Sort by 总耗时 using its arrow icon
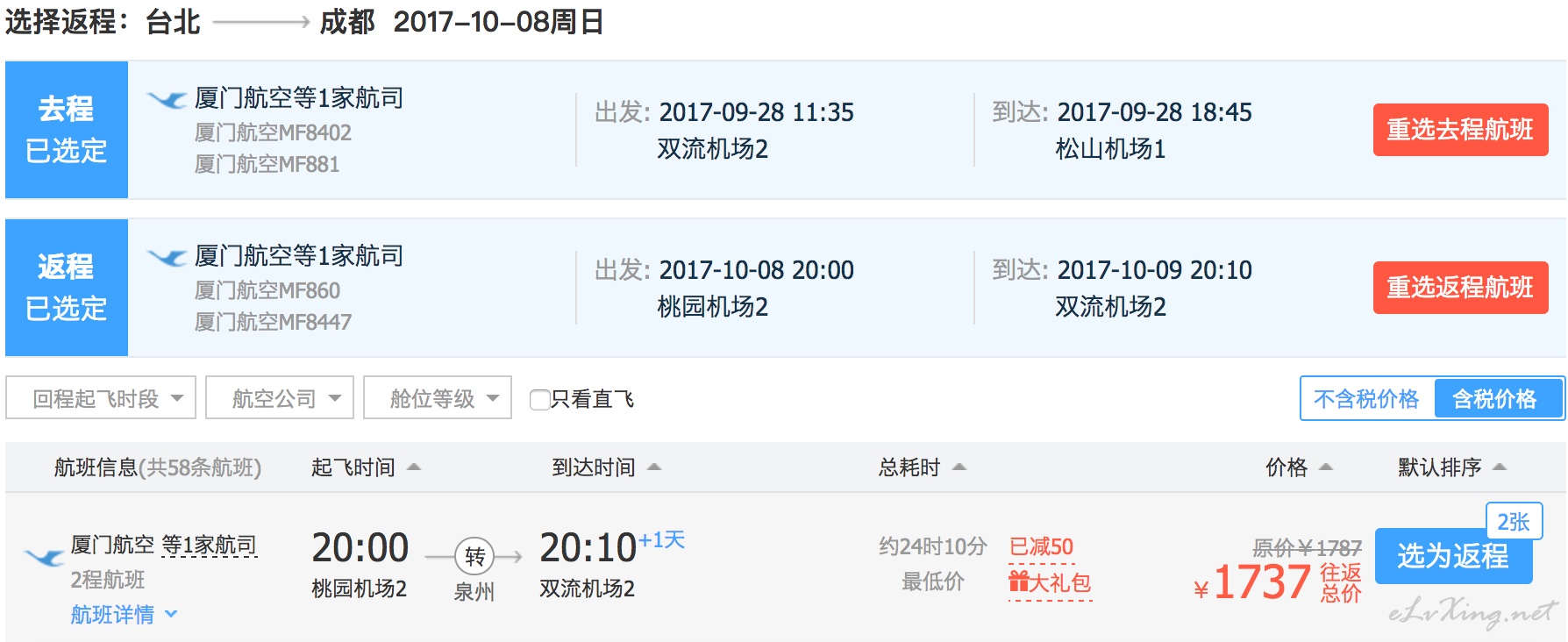This screenshot has height=642, width=1568. coord(959,467)
